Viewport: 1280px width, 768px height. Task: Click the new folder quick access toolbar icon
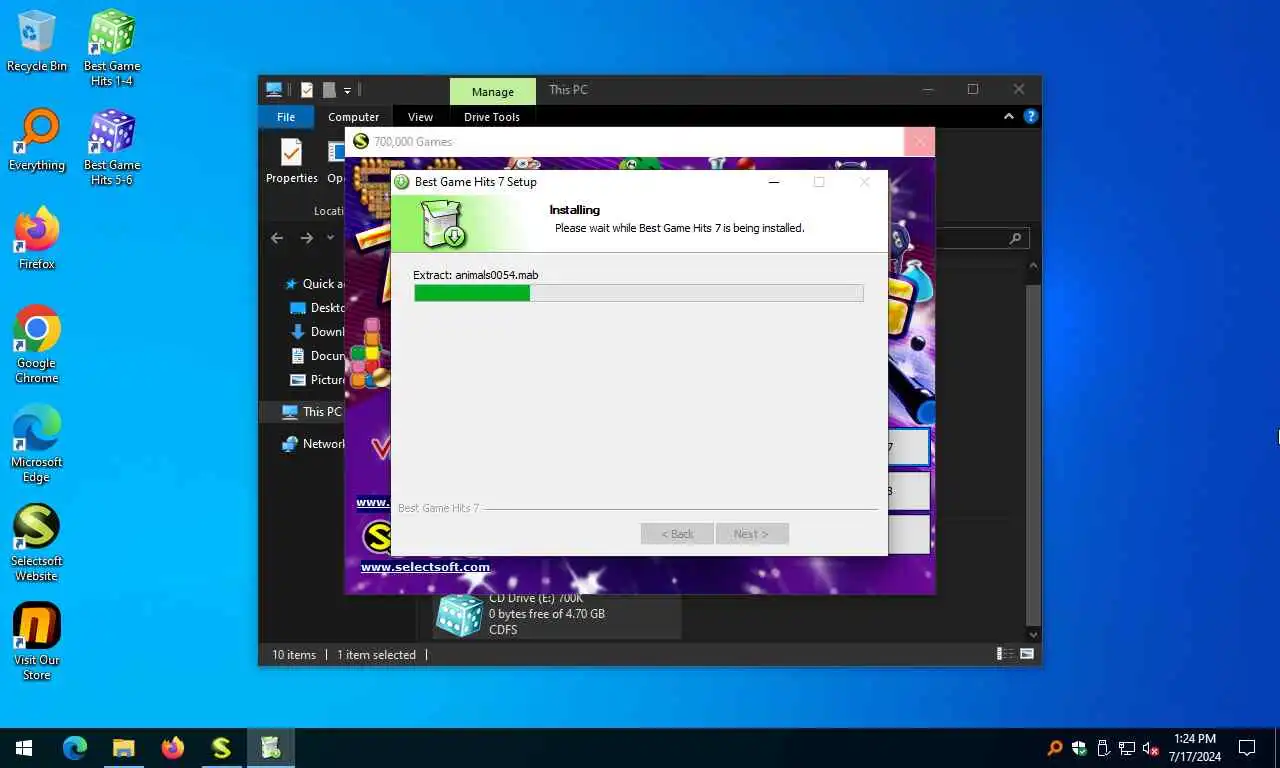tap(329, 90)
